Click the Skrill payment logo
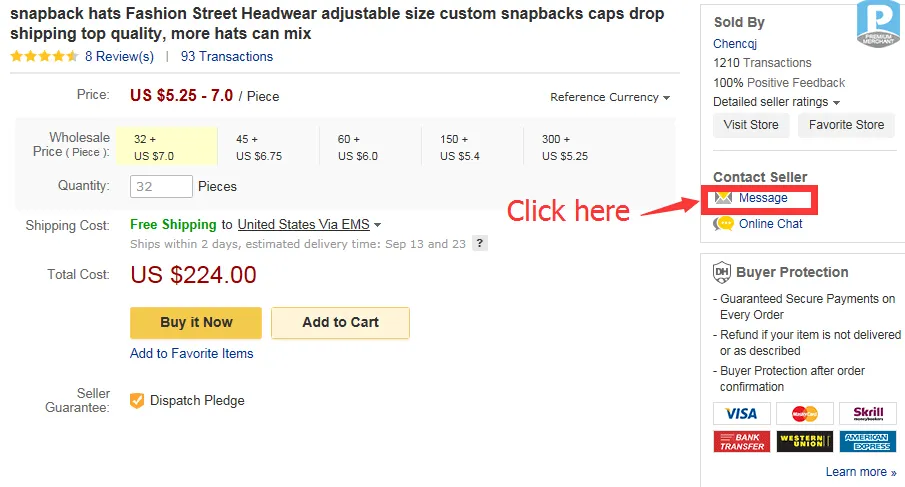This screenshot has width=905, height=487. 867,414
